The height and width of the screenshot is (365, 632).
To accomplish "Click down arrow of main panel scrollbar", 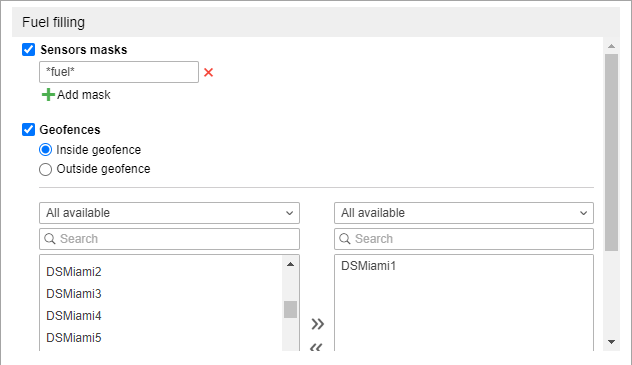I will [611, 342].
